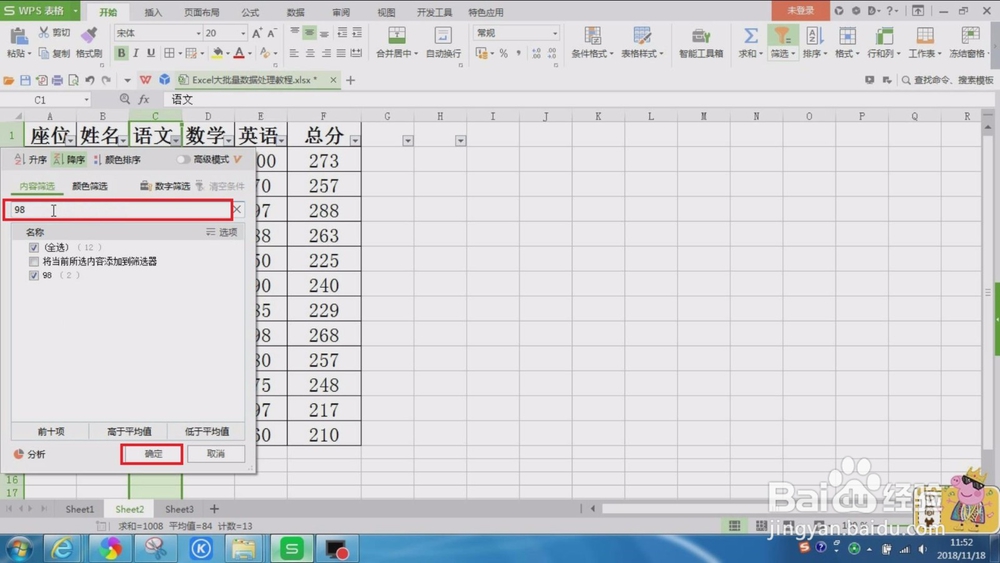The width and height of the screenshot is (1000, 563).
Task: Click the Sort (排序) AZ icon
Action: point(814,36)
